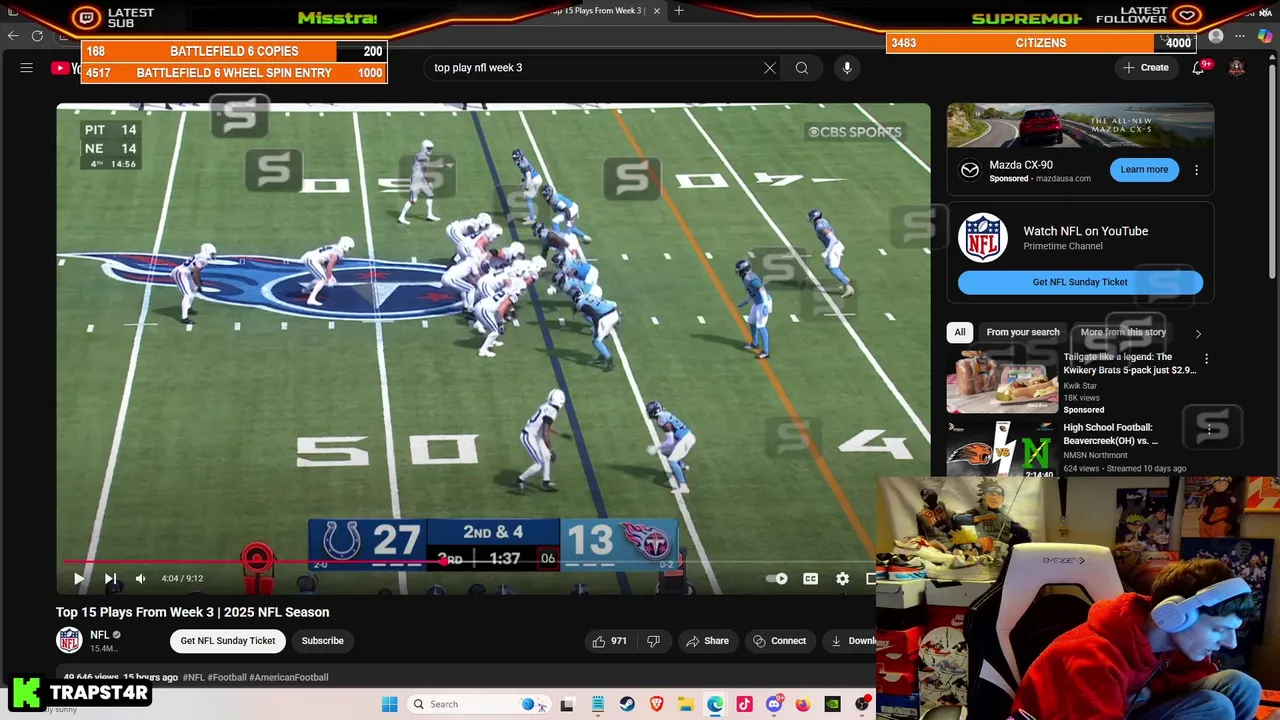Run the search with magnifier button
1280x720 pixels.
(802, 68)
